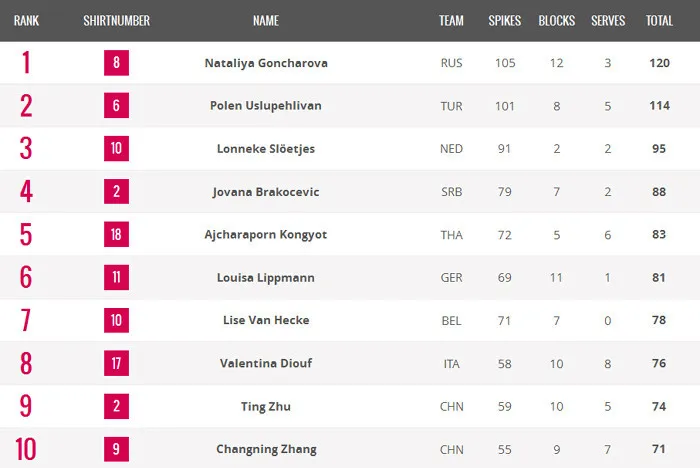700x468 pixels.
Task: Select player Lonneke Slöetjes
Action: (266, 149)
